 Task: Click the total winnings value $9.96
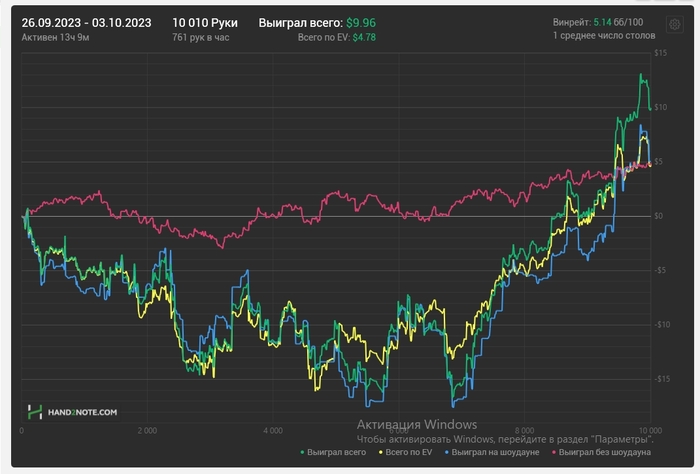pos(361,23)
